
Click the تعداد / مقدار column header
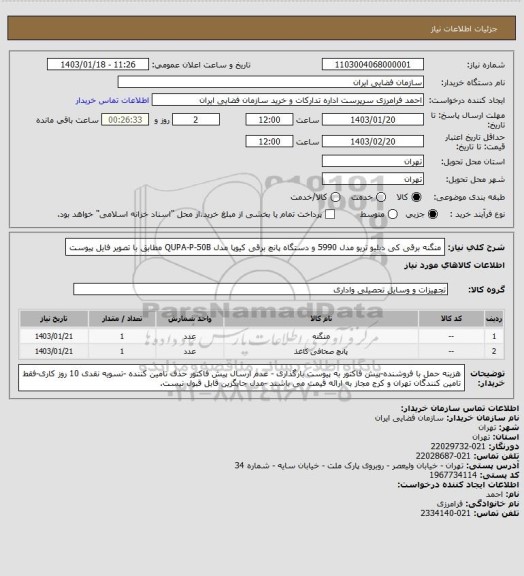(x=122, y=318)
